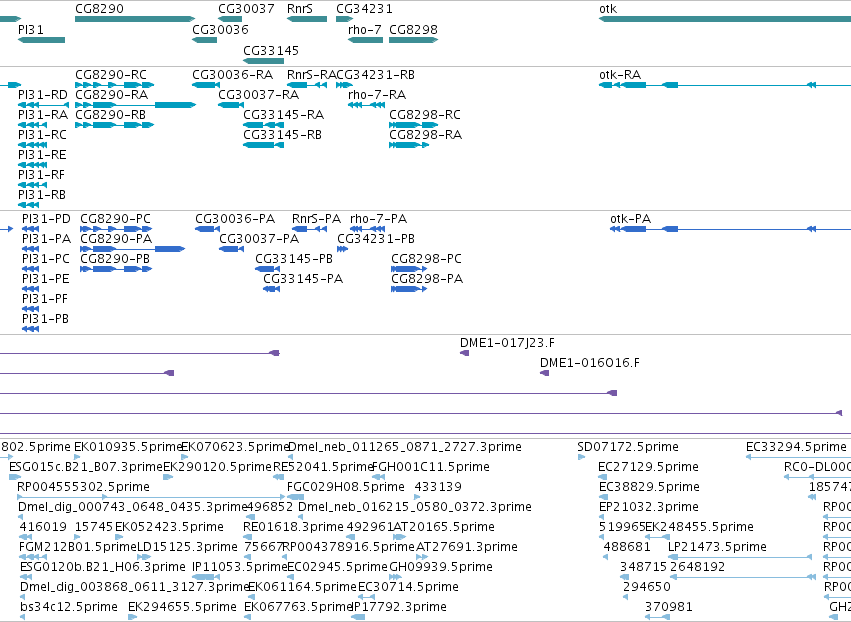Select the CG8298-PA protein label
The width and height of the screenshot is (851, 622).
click(427, 279)
